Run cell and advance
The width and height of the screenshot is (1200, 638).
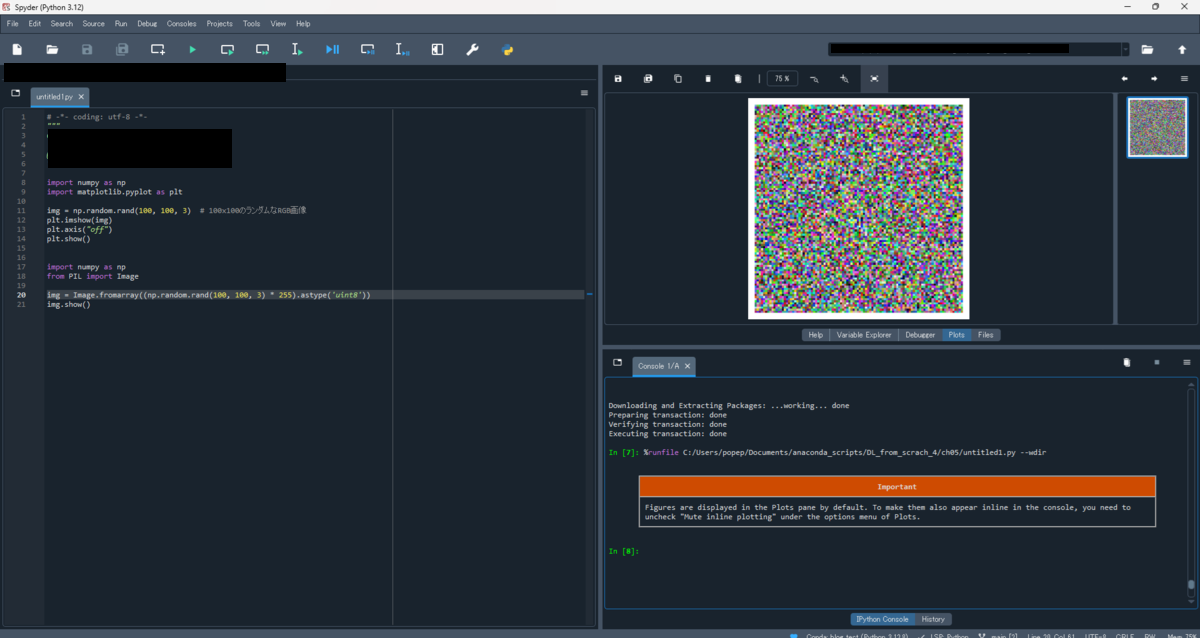pyautogui.click(x=262, y=49)
